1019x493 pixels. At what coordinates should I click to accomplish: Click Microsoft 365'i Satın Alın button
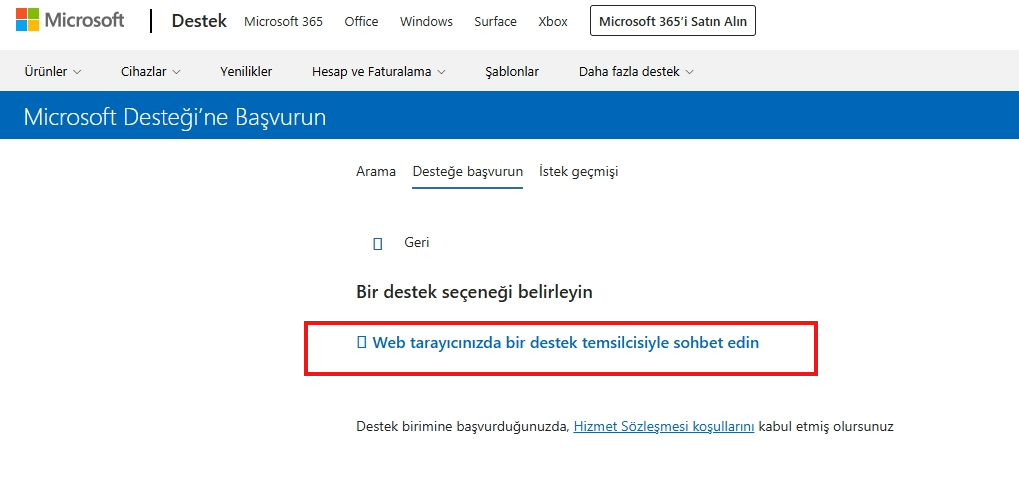[673, 21]
